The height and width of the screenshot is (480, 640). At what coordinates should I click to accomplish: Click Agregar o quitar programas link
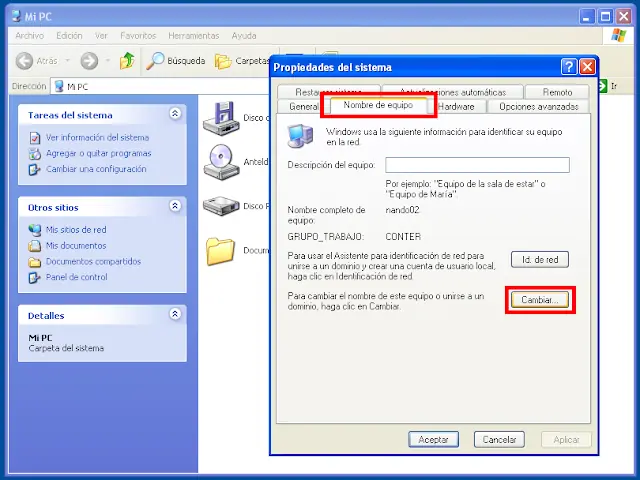click(98, 153)
